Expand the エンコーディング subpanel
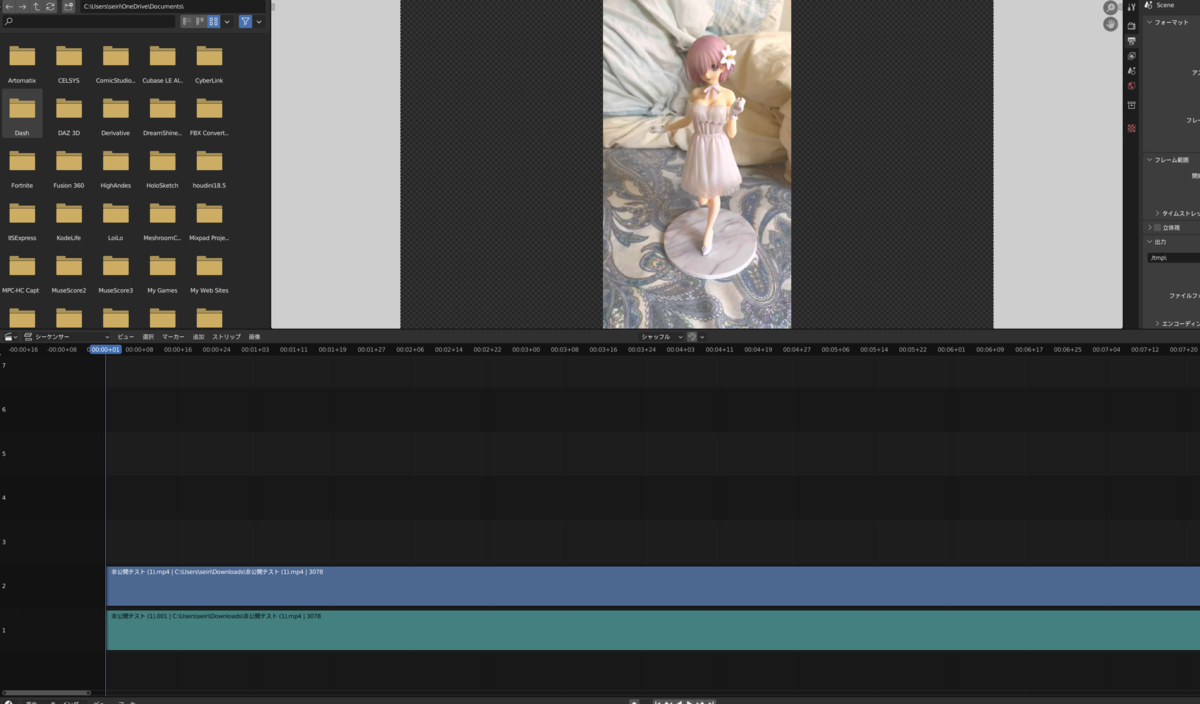 point(1177,323)
